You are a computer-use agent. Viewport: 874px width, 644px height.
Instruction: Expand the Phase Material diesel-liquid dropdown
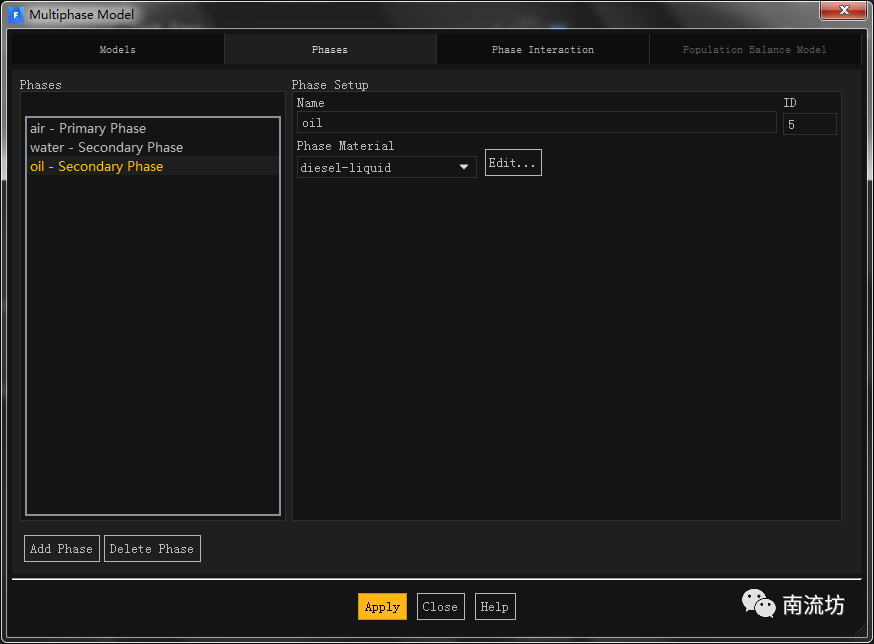tap(386, 168)
